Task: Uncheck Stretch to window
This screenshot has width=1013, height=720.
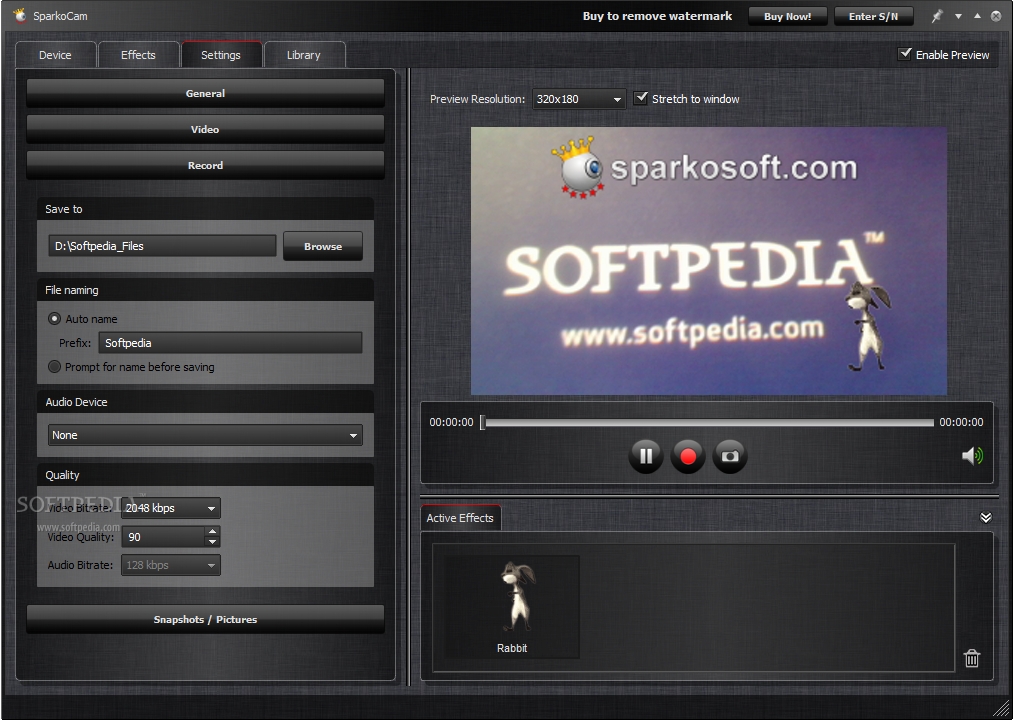Action: click(x=640, y=98)
